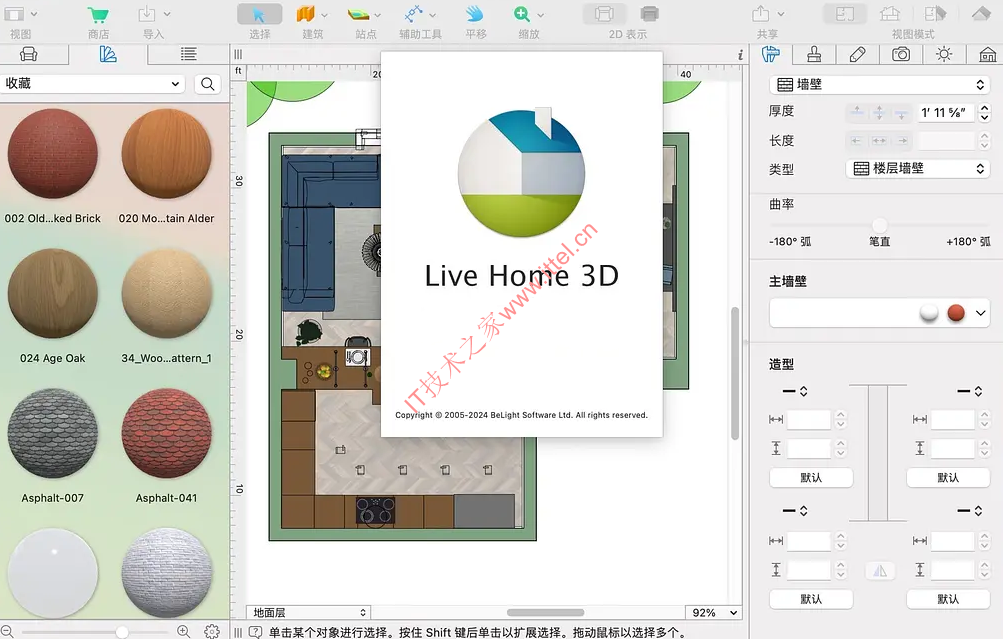Choose the 选择 arrow selection tool
Screen dimensions: 1003x639
pos(259,14)
